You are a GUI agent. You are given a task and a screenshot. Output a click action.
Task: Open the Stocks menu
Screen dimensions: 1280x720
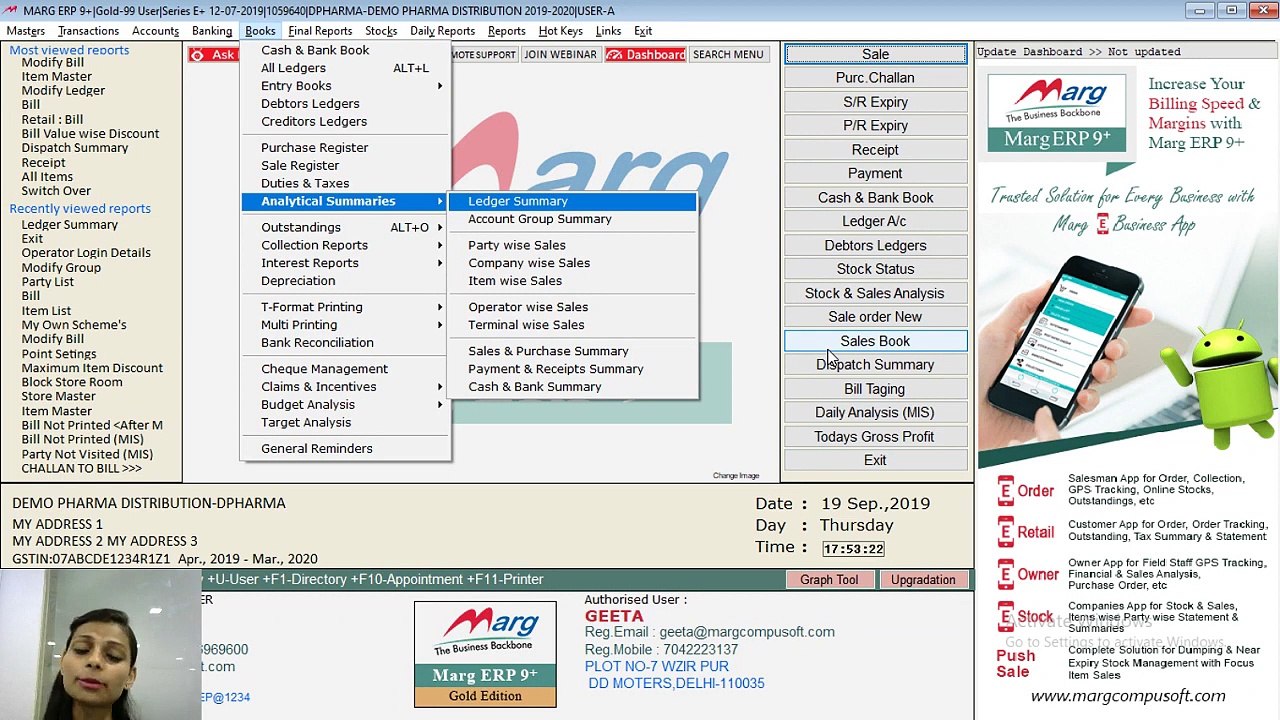pyautogui.click(x=381, y=31)
